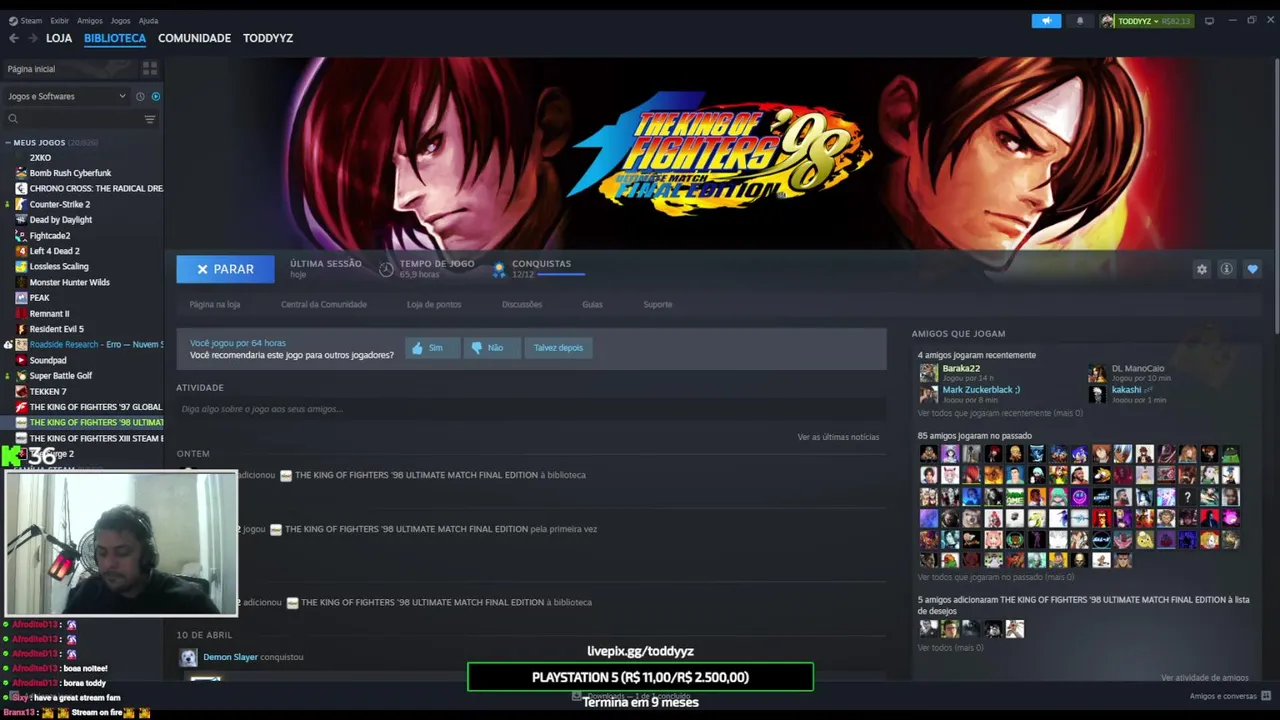Open the notifications bell

coord(1079,21)
